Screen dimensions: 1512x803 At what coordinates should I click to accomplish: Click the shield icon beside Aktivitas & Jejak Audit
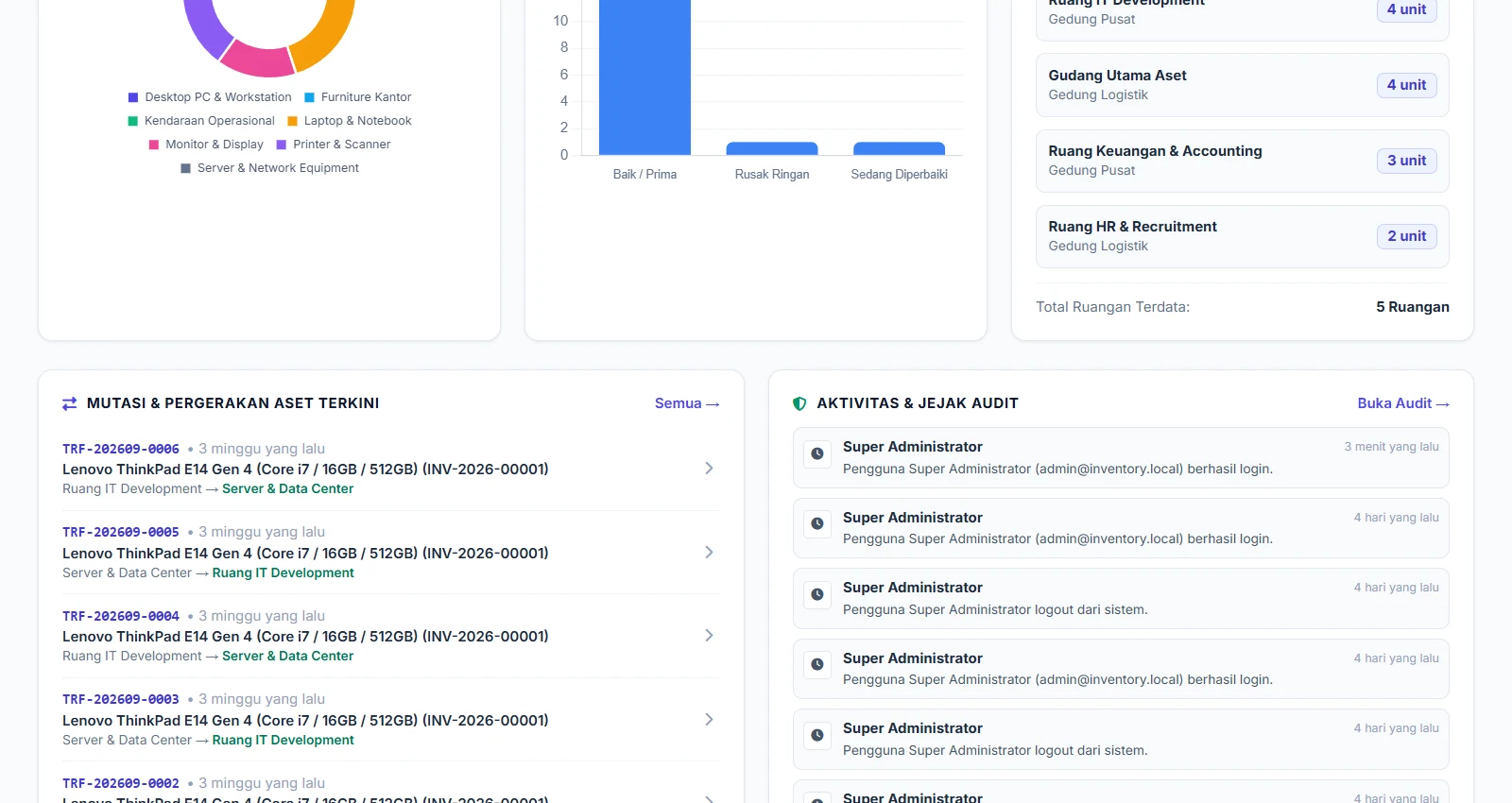(799, 403)
